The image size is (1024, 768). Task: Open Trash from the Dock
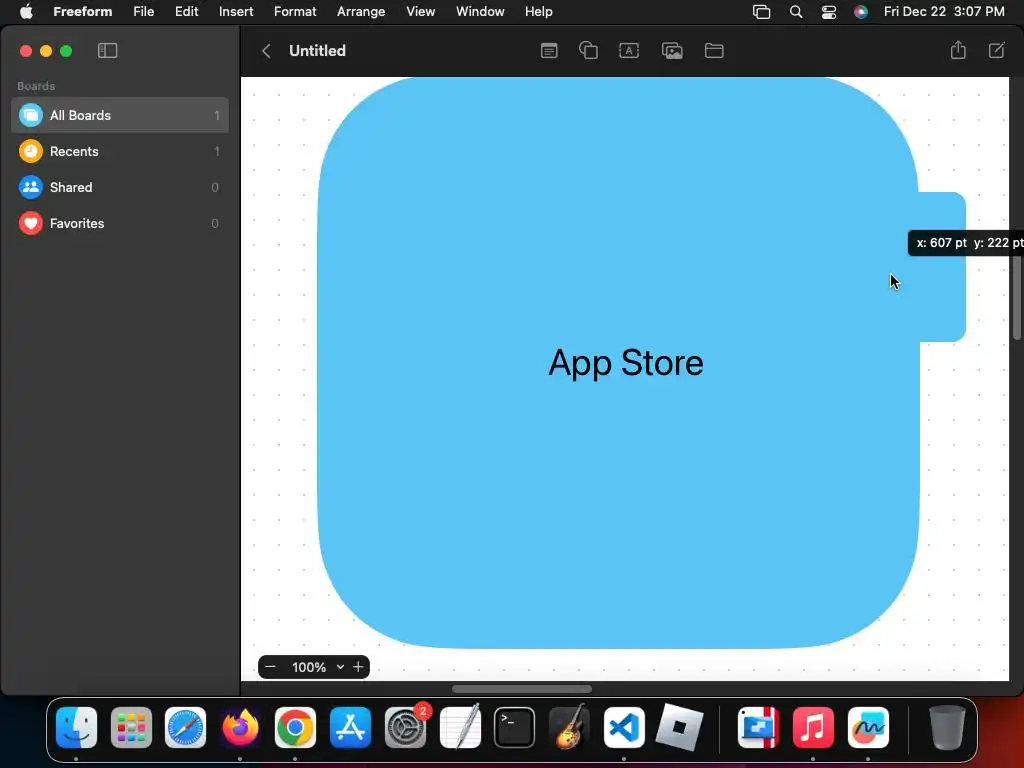[947, 727]
